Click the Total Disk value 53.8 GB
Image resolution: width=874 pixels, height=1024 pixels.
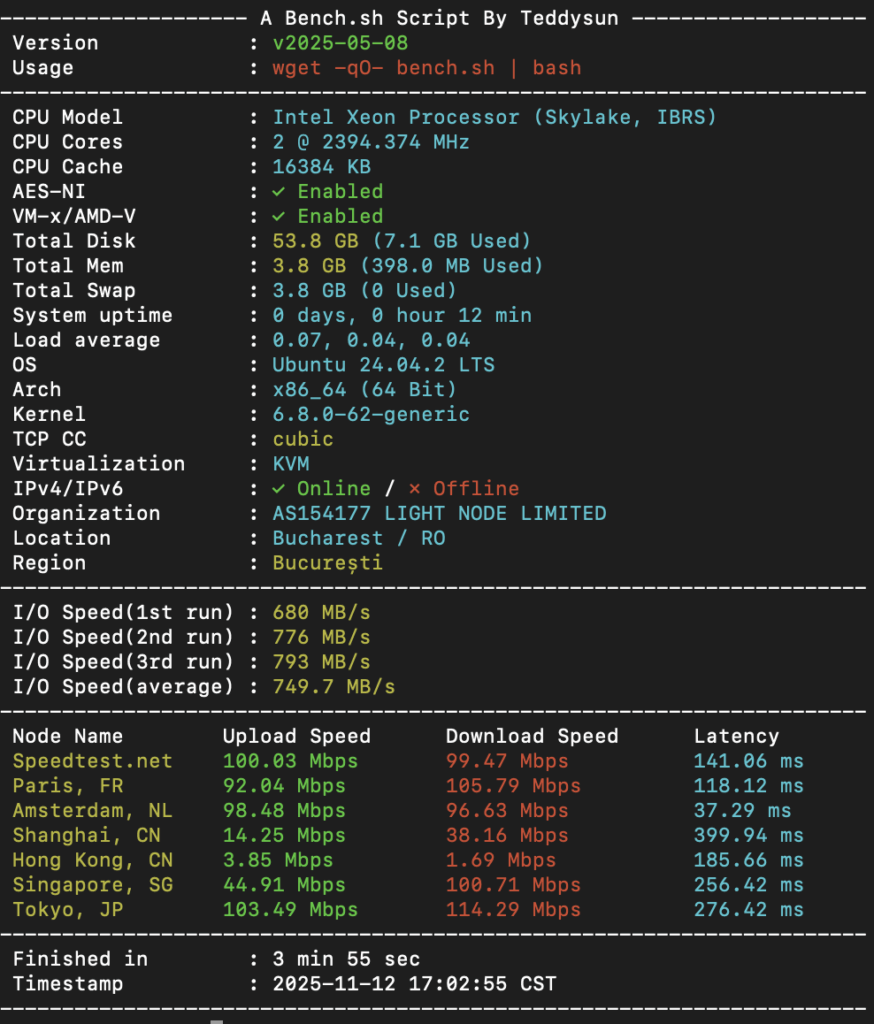pos(309,241)
